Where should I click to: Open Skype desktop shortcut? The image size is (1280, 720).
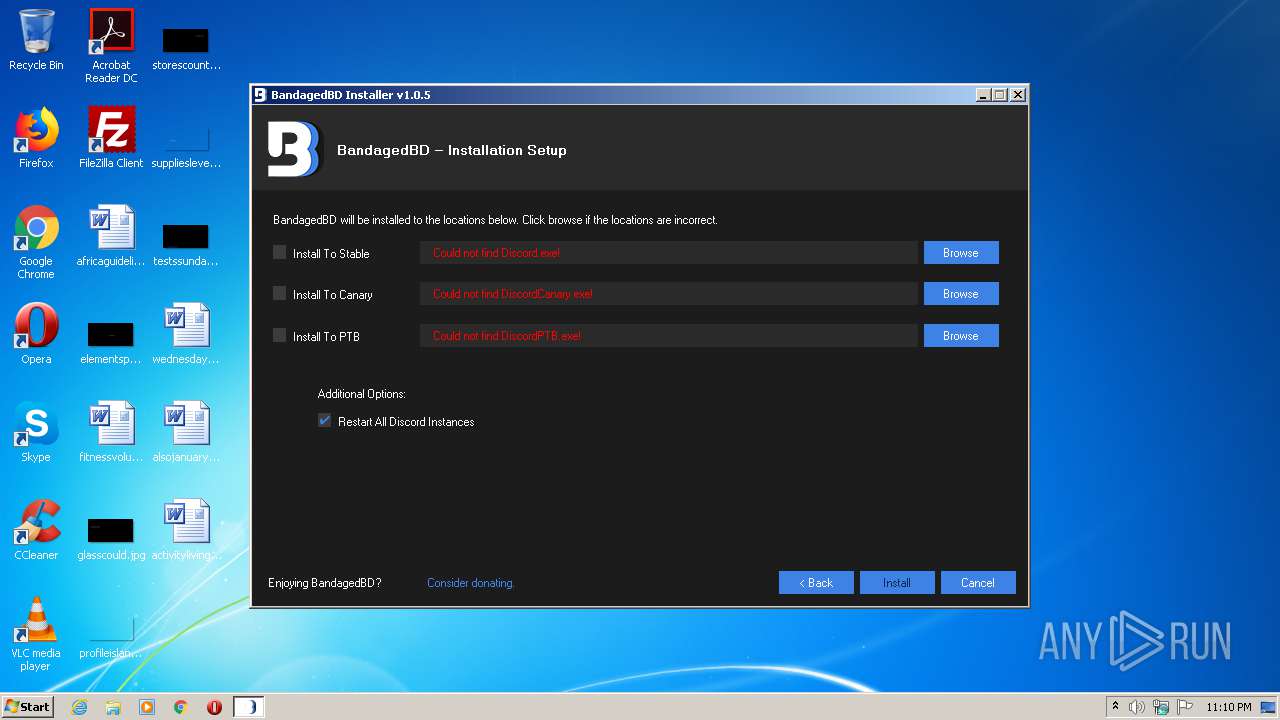click(x=36, y=432)
